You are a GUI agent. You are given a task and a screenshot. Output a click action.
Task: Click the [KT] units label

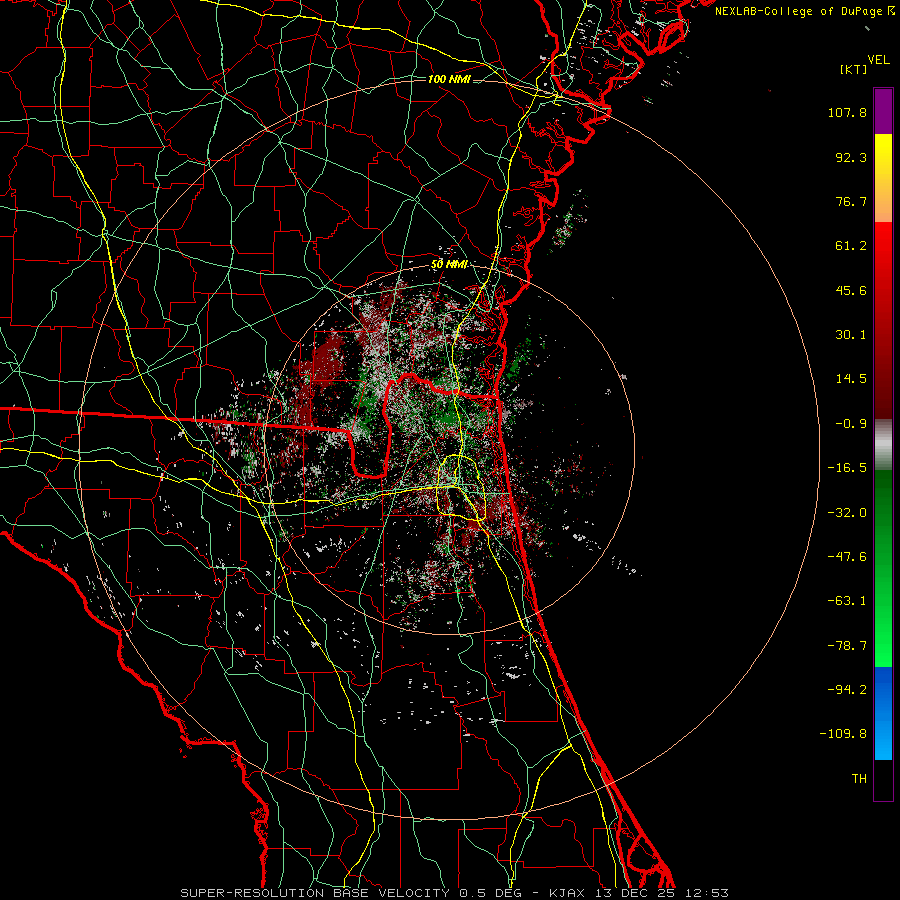click(853, 69)
